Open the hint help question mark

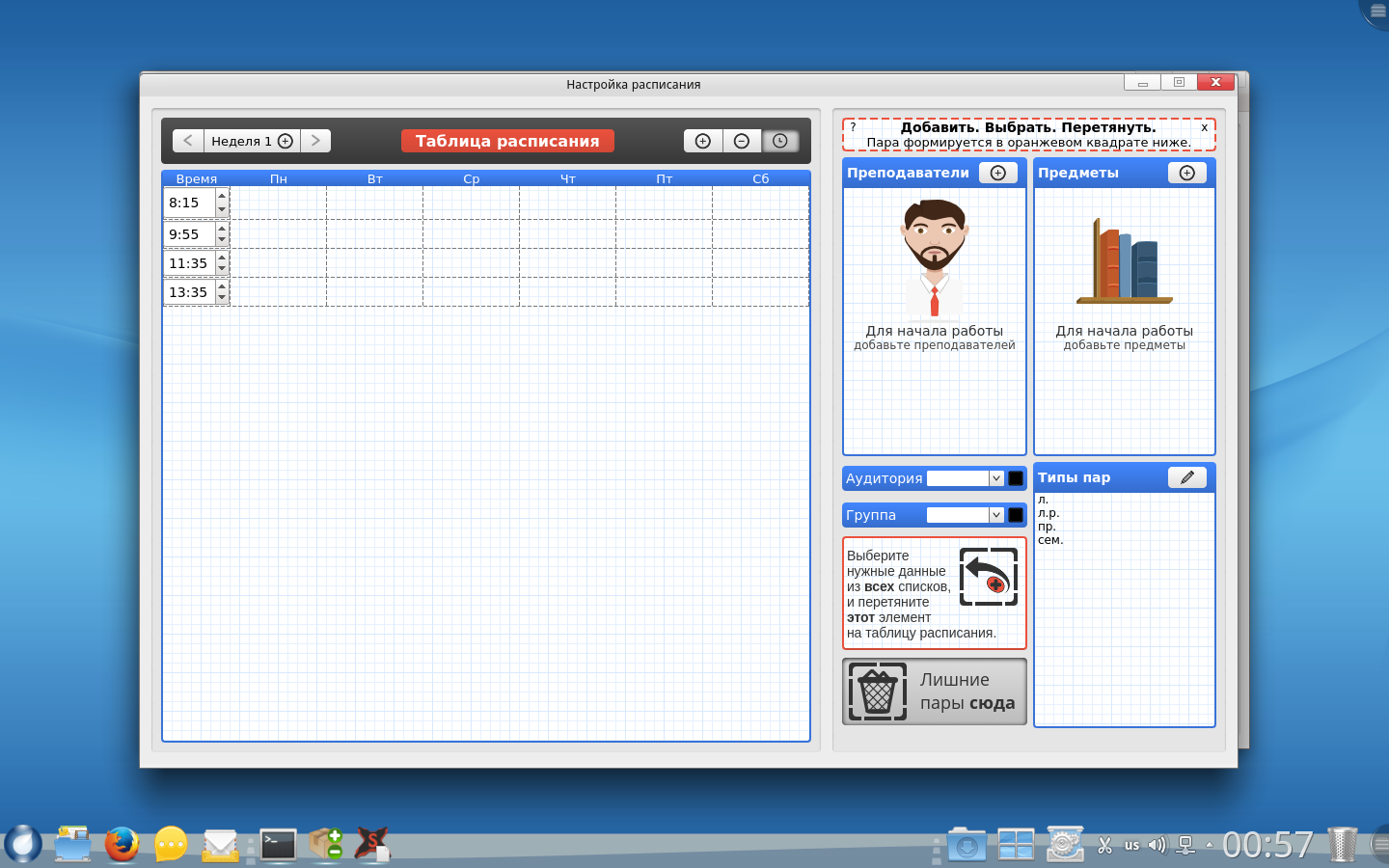pyautogui.click(x=853, y=127)
